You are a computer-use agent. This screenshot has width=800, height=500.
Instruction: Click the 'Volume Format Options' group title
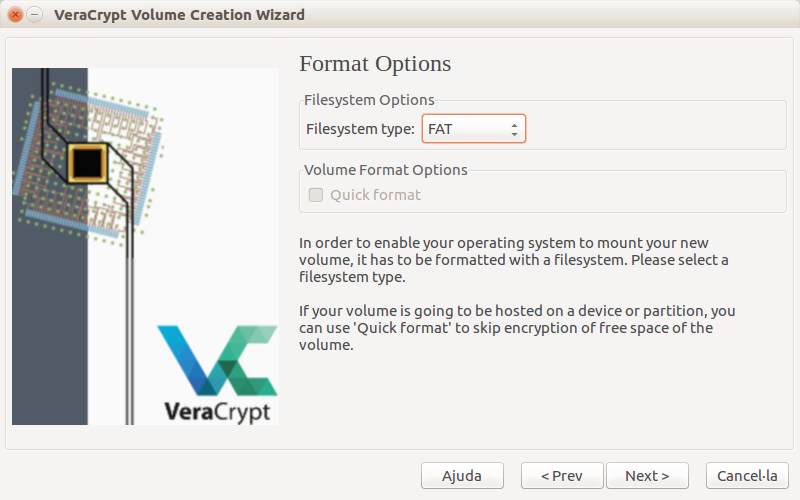tap(386, 170)
